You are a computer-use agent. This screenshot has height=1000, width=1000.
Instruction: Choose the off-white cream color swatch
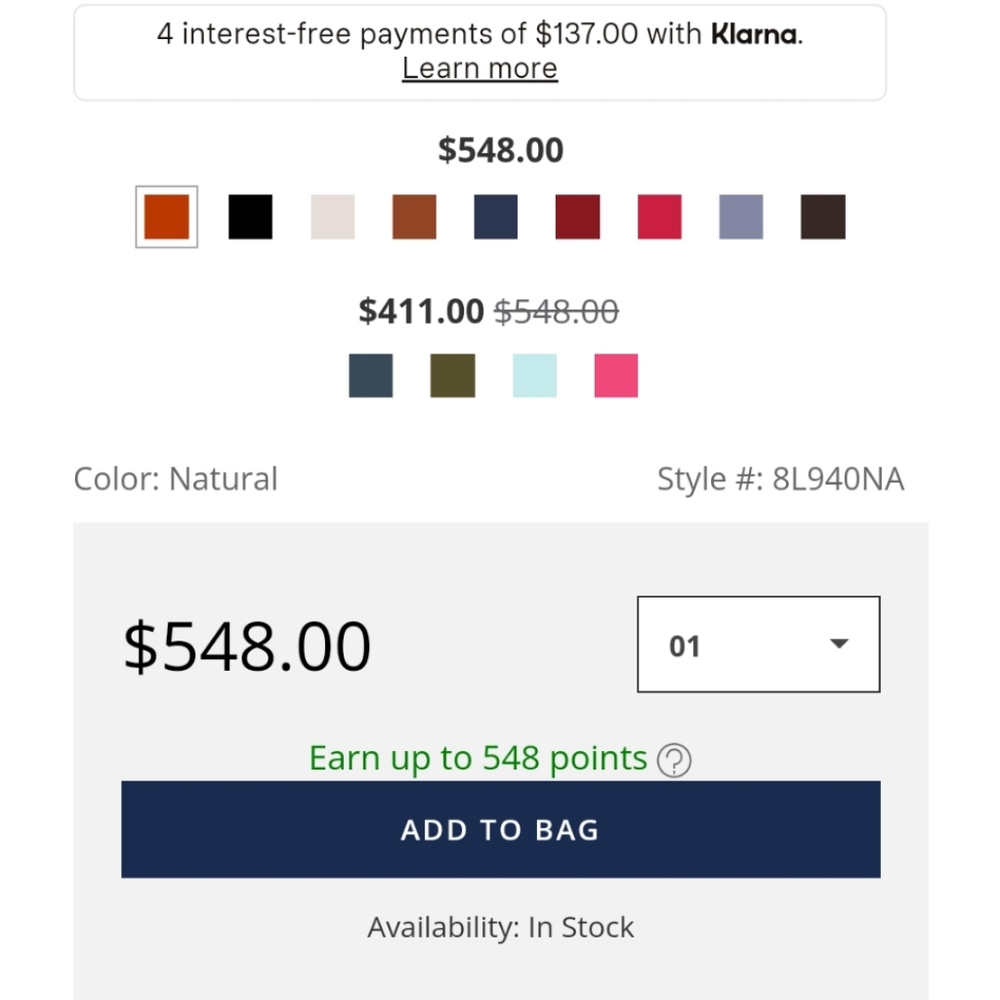(x=332, y=217)
